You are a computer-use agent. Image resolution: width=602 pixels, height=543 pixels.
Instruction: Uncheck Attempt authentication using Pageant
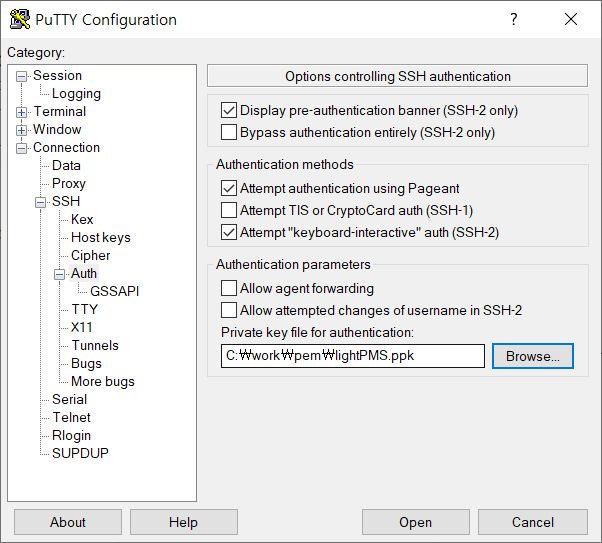point(229,189)
